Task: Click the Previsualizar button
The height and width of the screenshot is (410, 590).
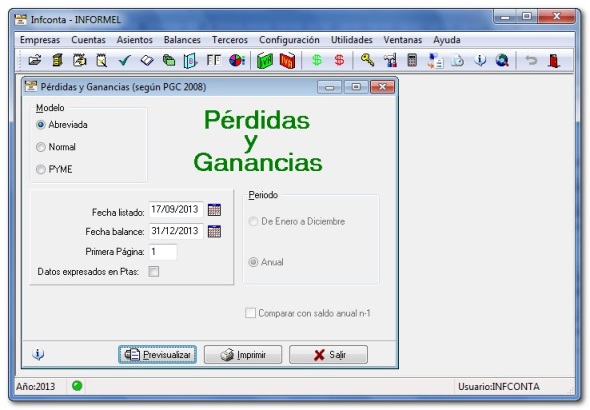Action: [x=158, y=354]
